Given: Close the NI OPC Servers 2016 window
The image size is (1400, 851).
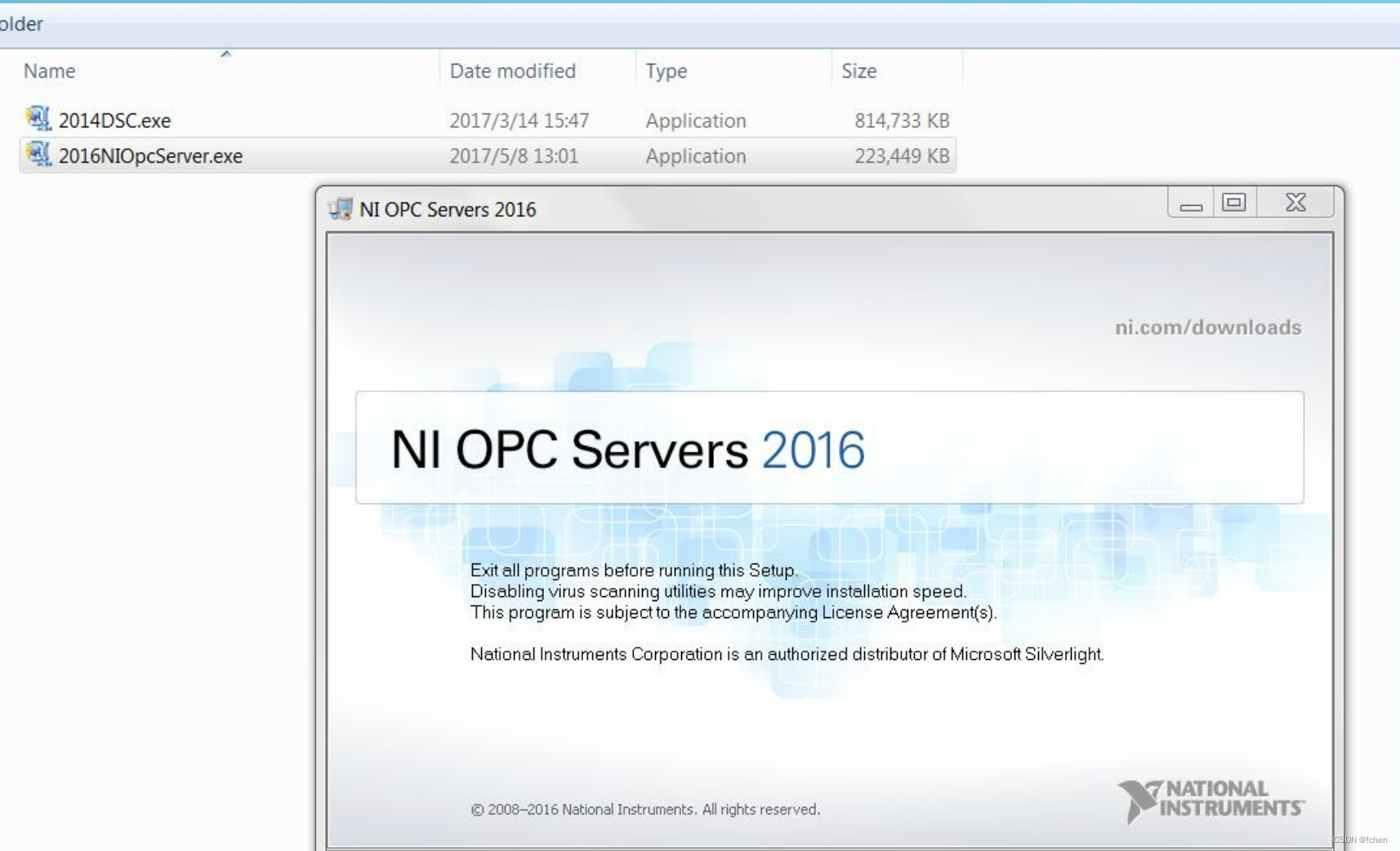Looking at the screenshot, I should [1295, 203].
